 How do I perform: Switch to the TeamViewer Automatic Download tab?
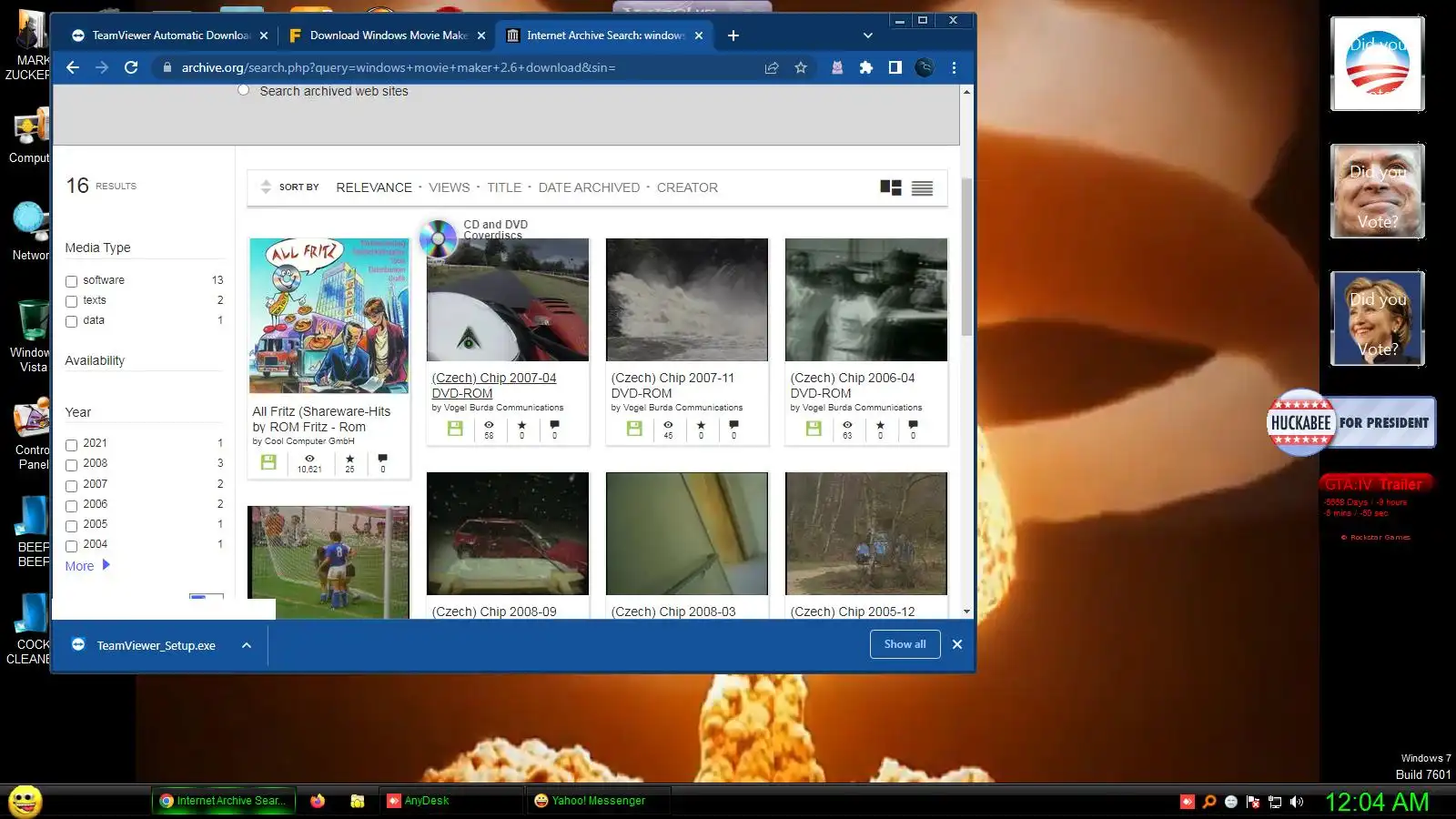point(170,35)
